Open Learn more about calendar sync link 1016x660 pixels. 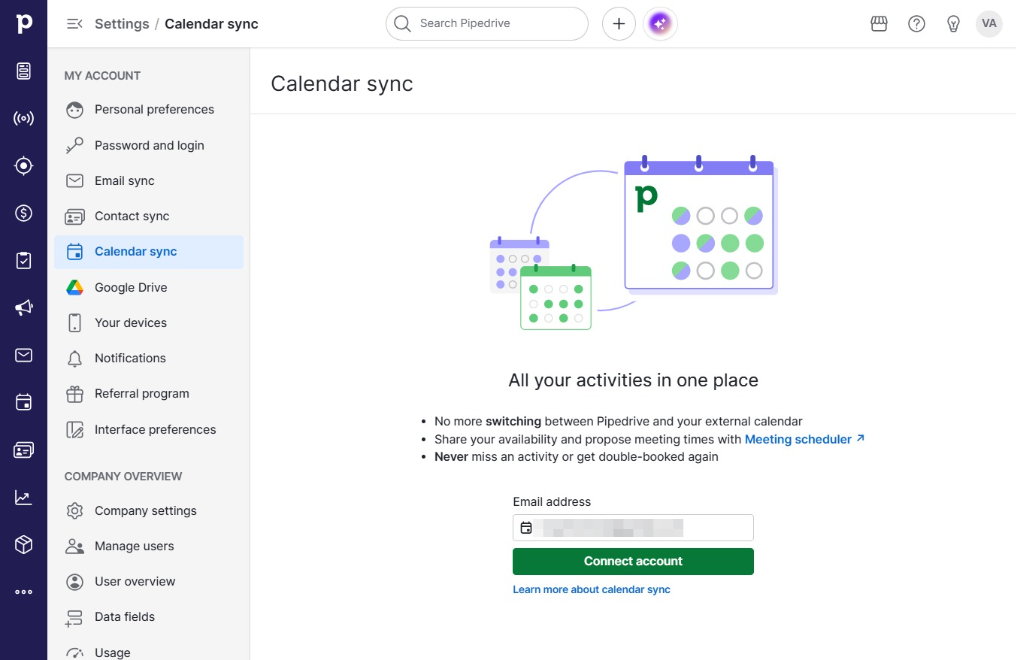592,589
